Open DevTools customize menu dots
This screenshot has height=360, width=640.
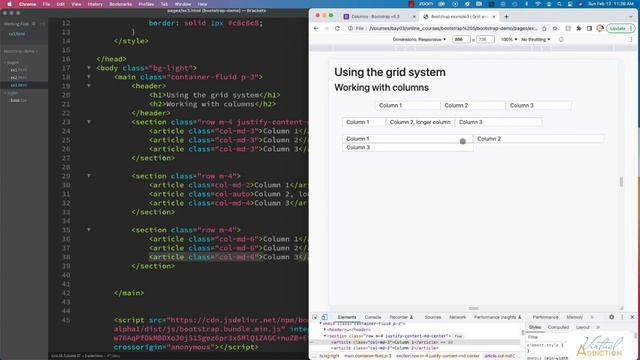click(x=622, y=317)
